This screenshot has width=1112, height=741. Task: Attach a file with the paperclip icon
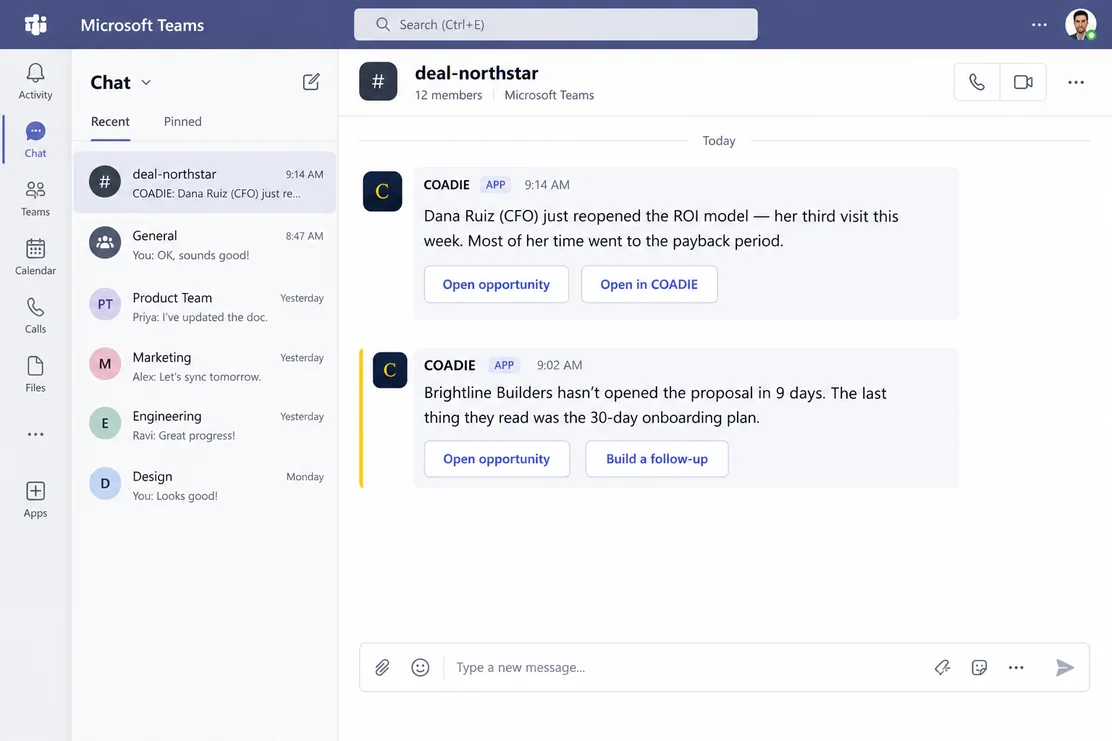coord(382,667)
